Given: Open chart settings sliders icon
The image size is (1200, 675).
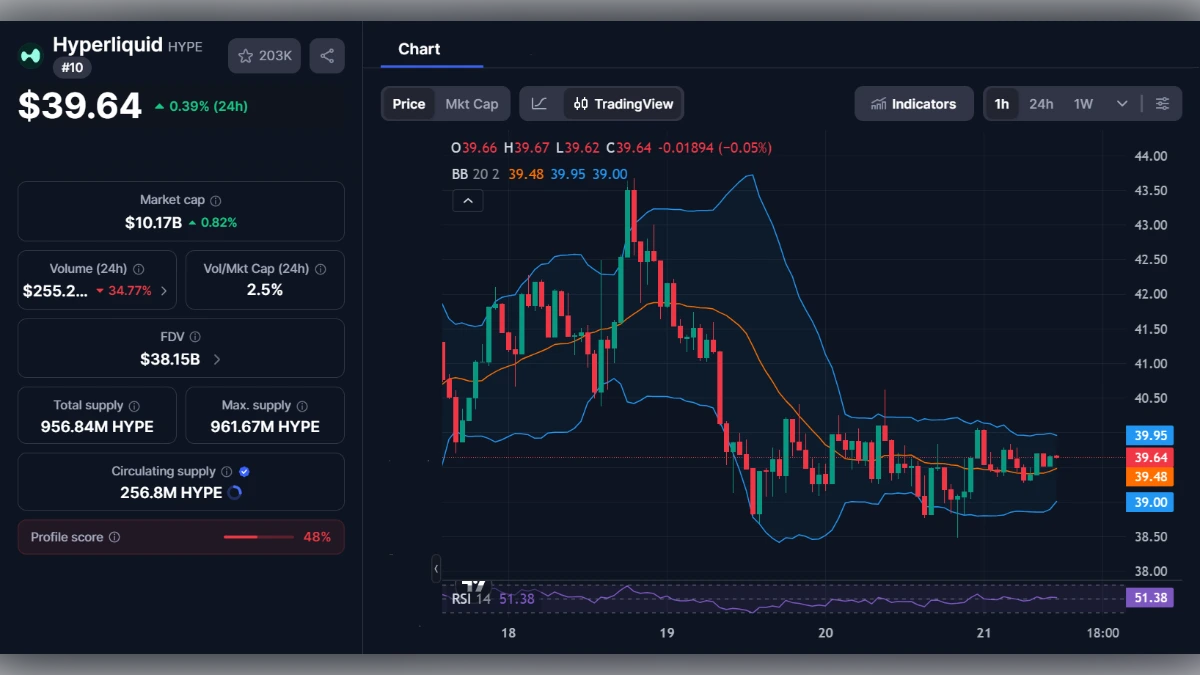Looking at the screenshot, I should (x=1162, y=104).
